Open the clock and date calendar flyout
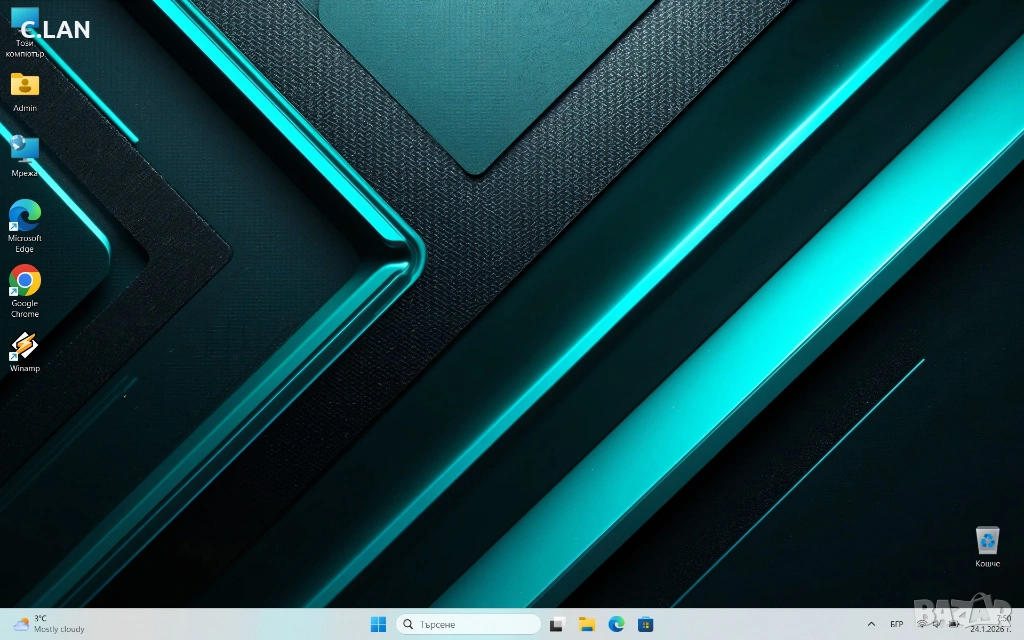 (x=990, y=624)
